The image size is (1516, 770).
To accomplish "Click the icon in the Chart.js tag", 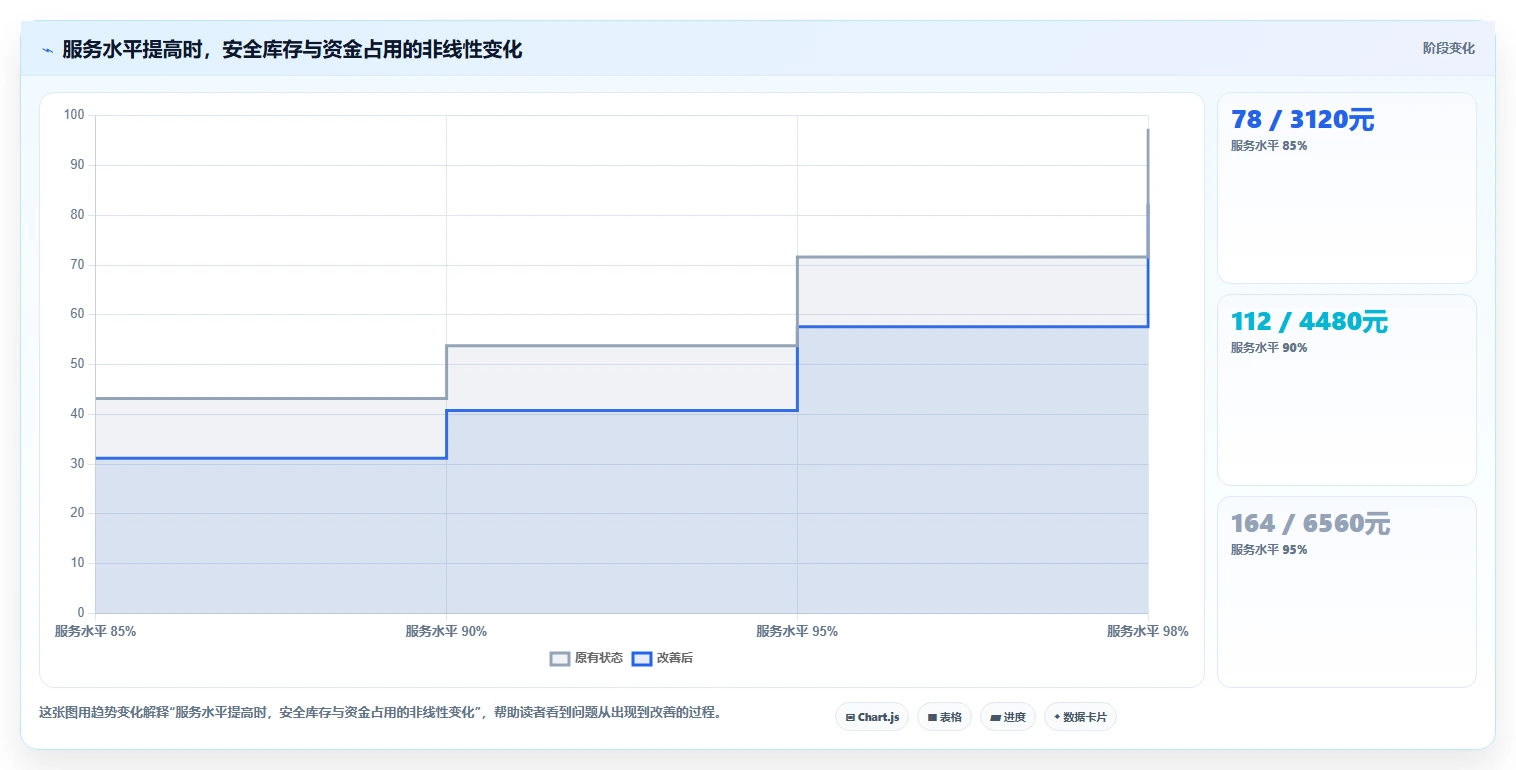I will click(x=850, y=717).
